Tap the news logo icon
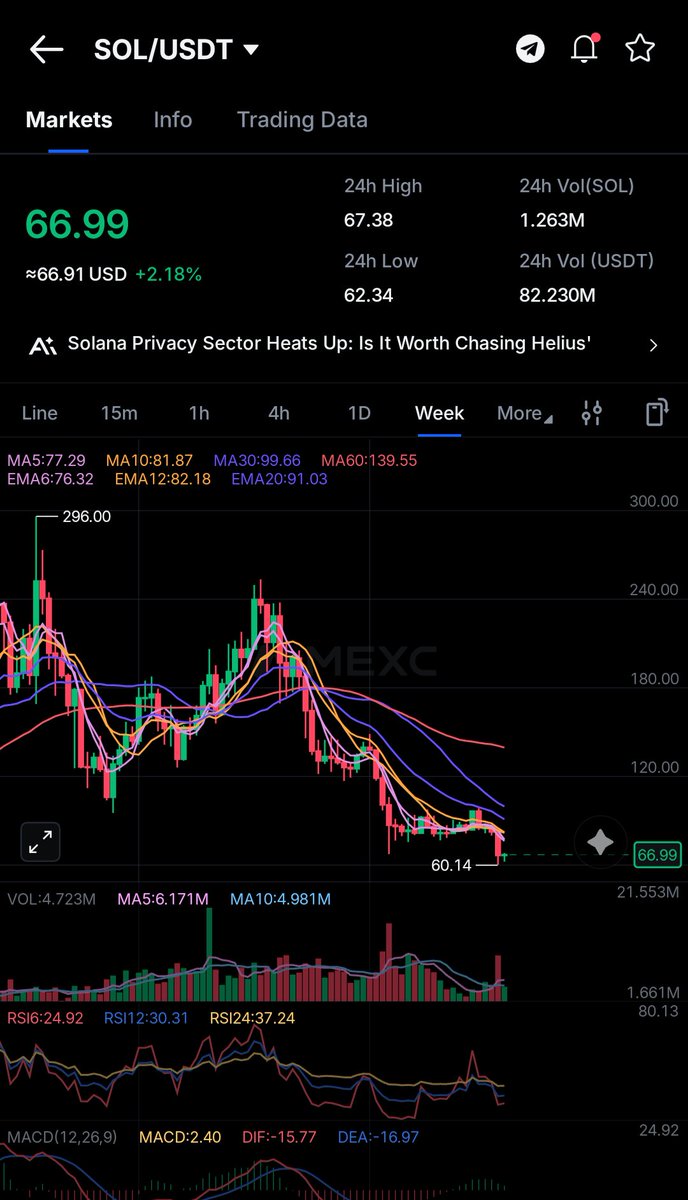This screenshot has height=1200, width=688. coord(42,346)
